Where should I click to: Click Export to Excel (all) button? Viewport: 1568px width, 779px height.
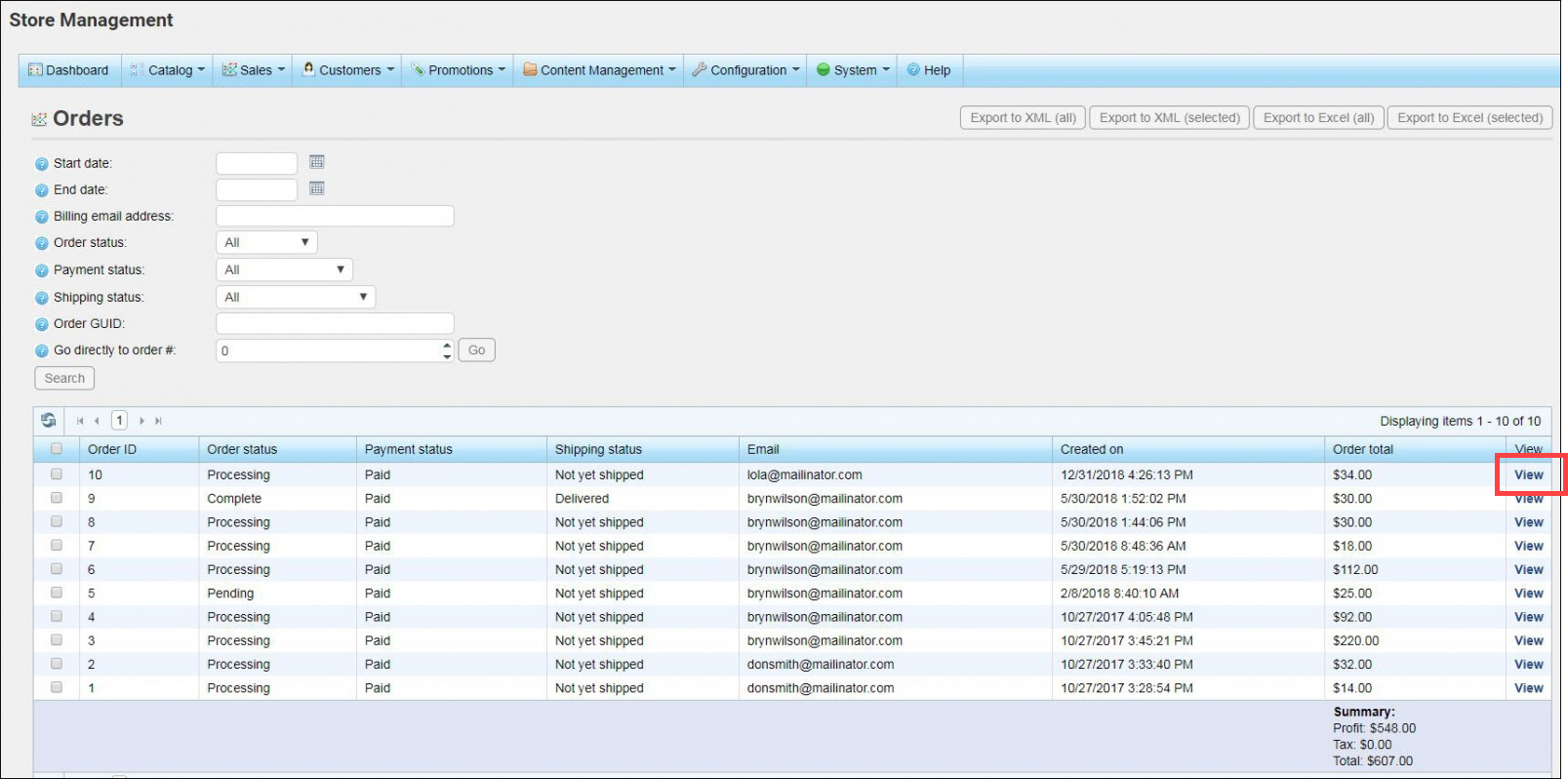click(1318, 118)
